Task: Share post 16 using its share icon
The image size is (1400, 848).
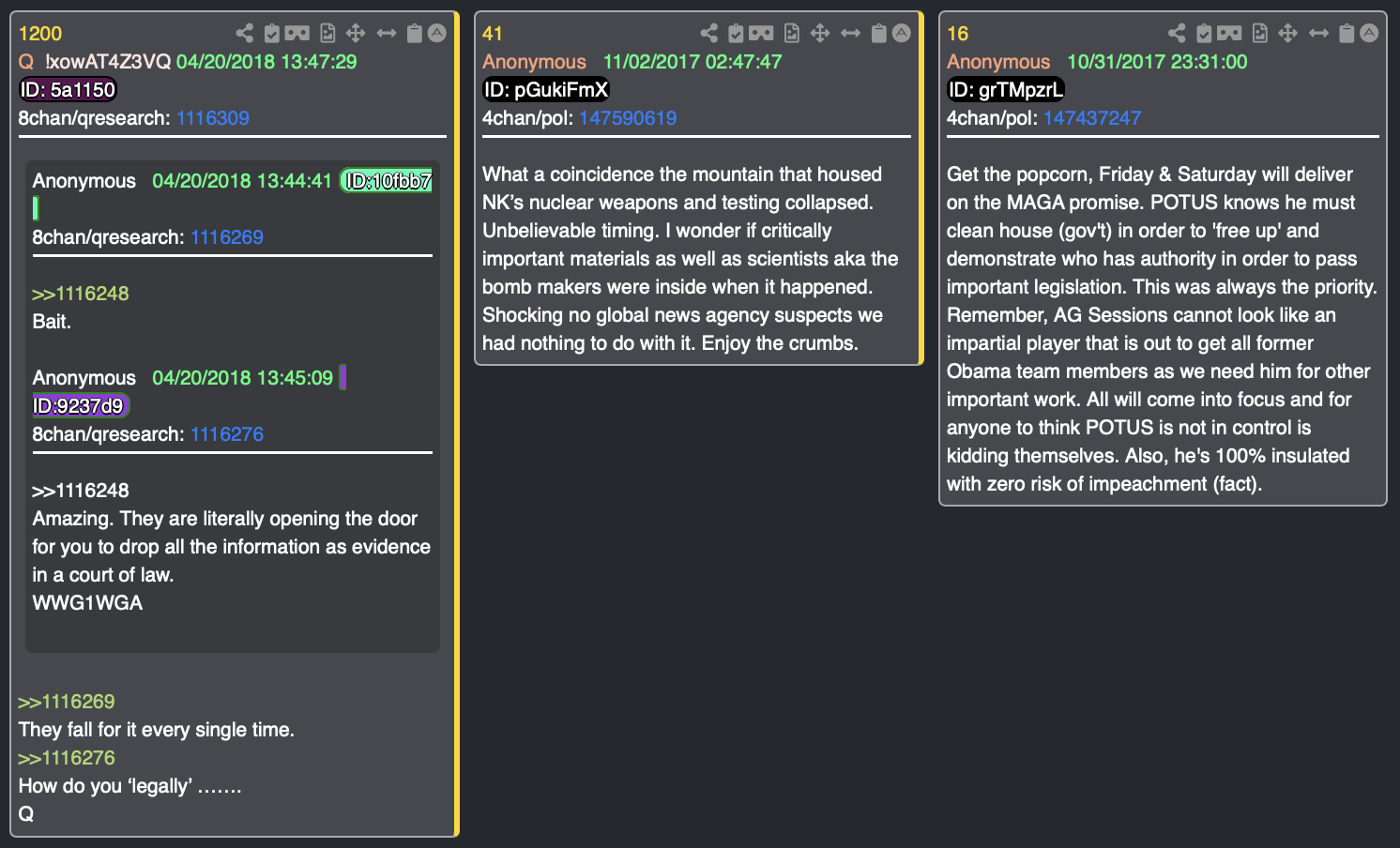Action: coord(1177,34)
